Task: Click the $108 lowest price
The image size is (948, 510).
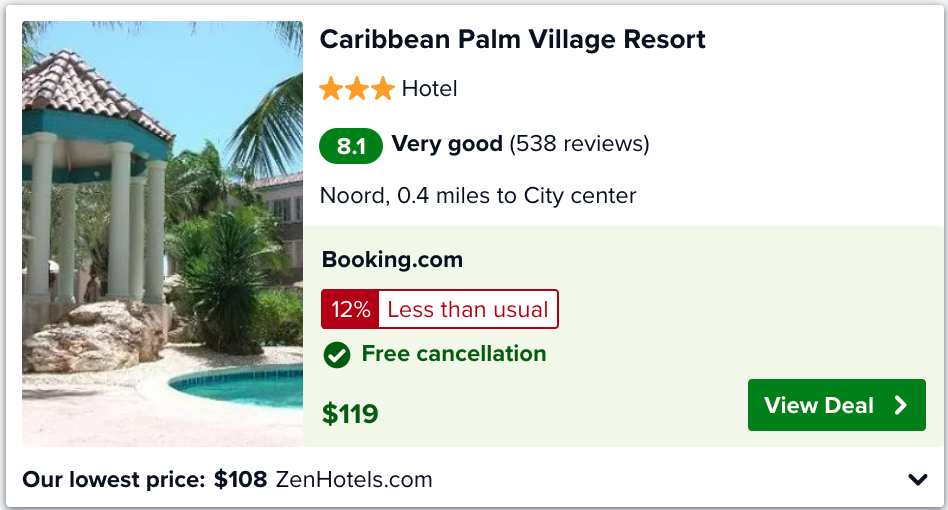Action: click(241, 480)
